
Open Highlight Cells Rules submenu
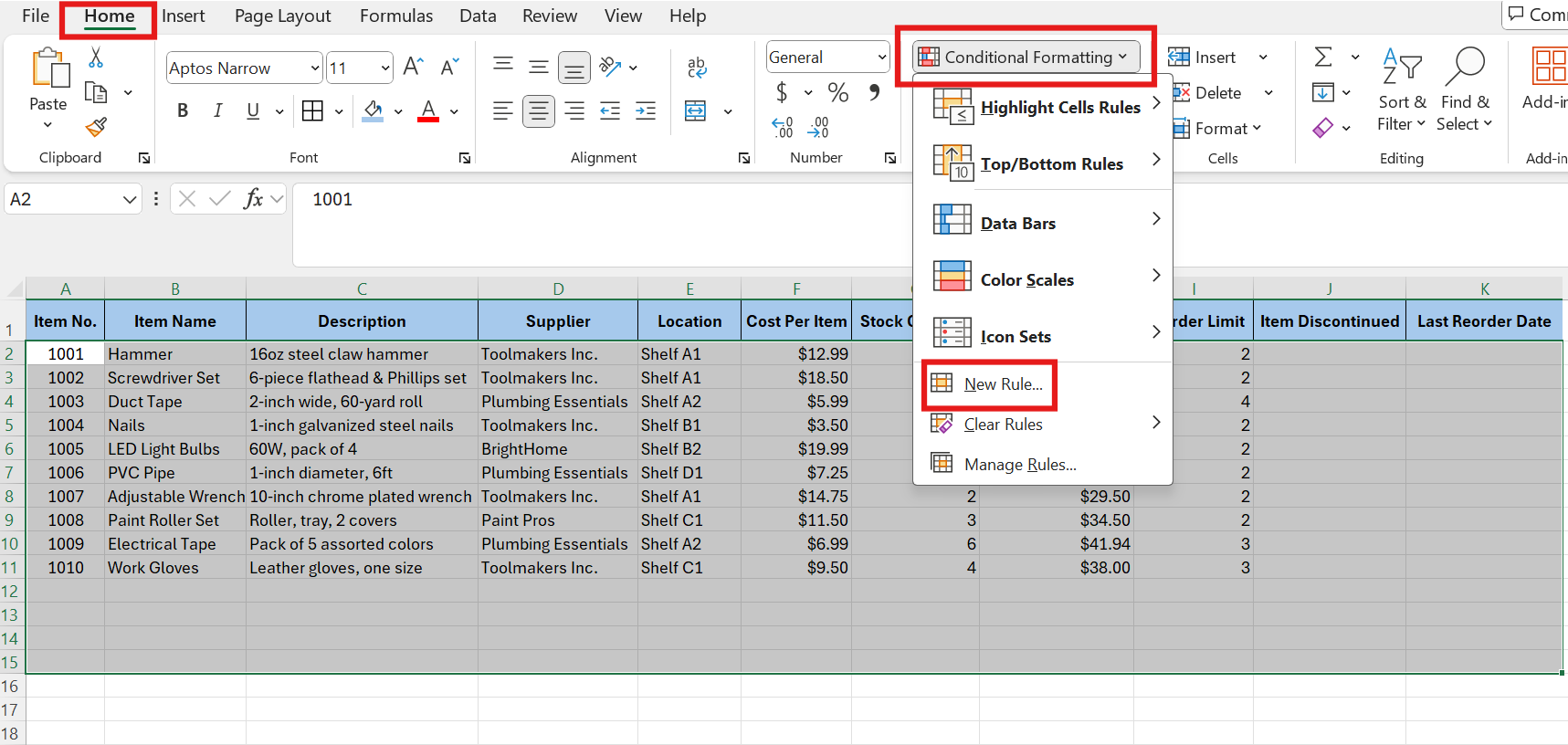1043,107
